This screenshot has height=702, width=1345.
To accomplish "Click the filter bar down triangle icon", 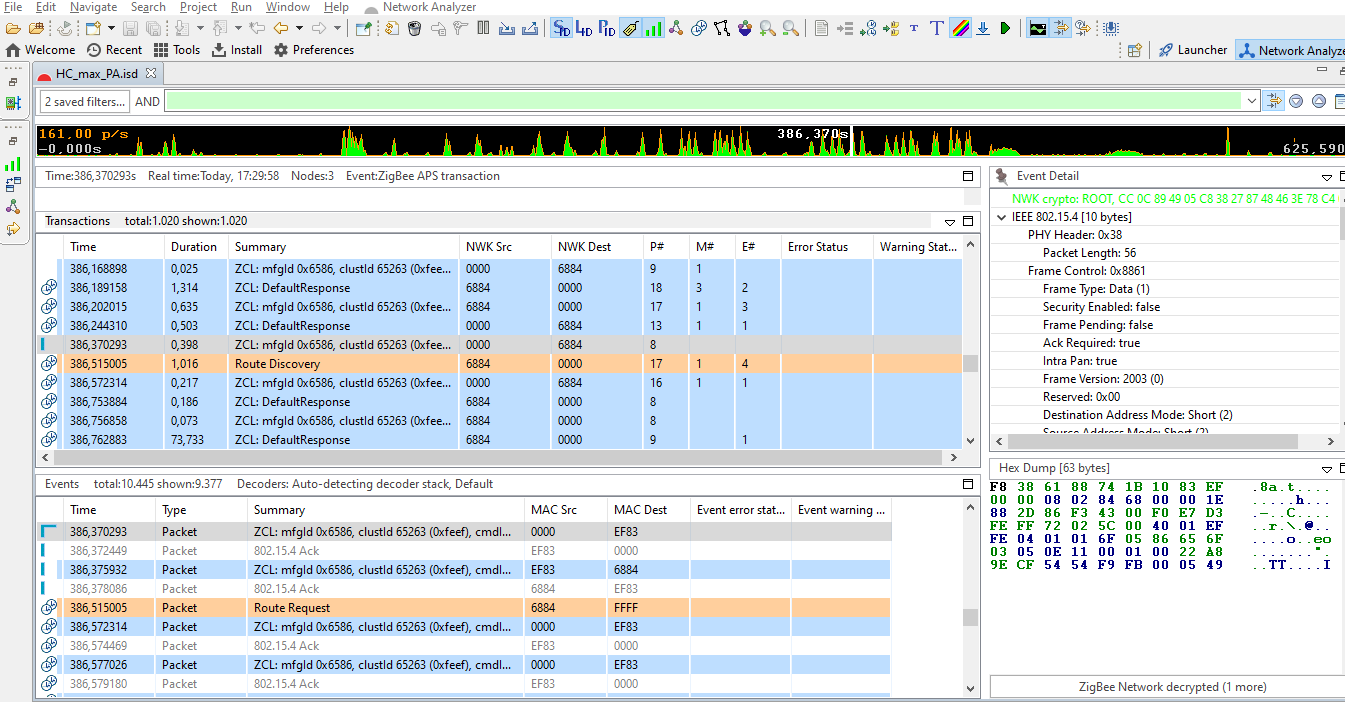I will click(x=1296, y=101).
